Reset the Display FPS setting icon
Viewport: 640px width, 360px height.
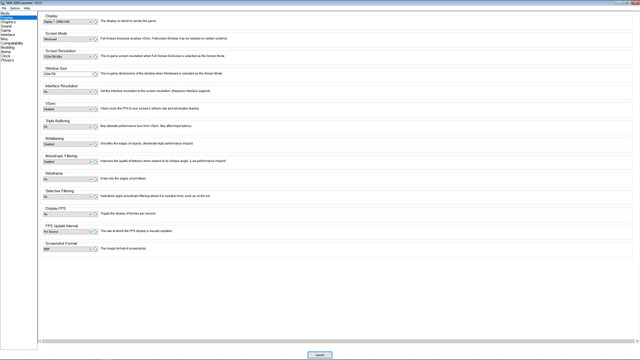(x=96, y=214)
